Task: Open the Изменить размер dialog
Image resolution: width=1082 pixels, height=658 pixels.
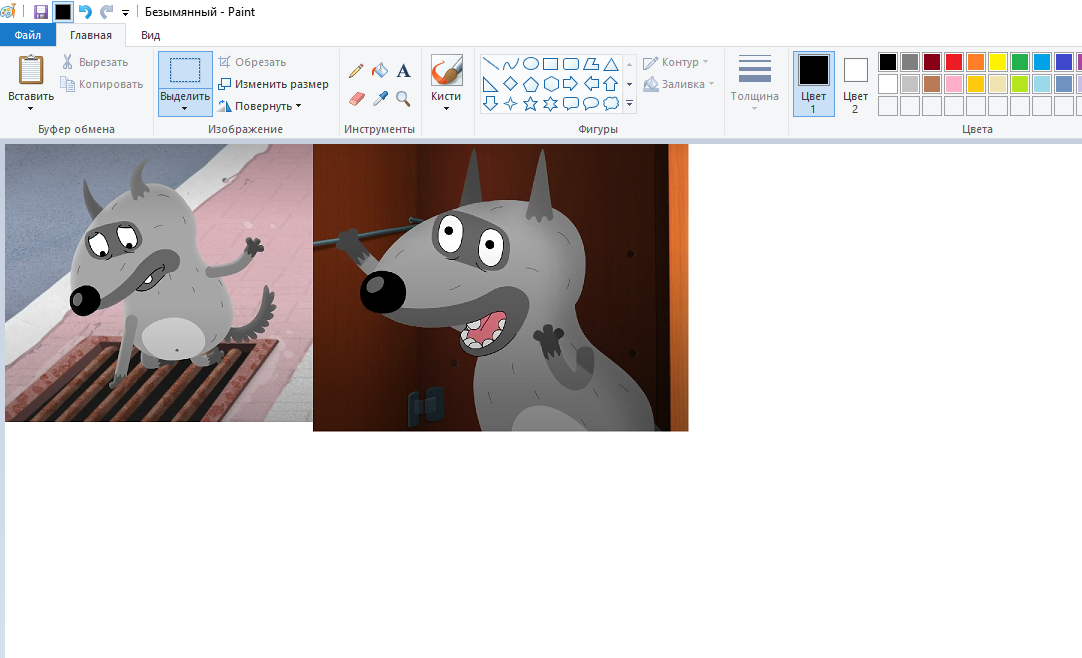Action: coord(273,84)
